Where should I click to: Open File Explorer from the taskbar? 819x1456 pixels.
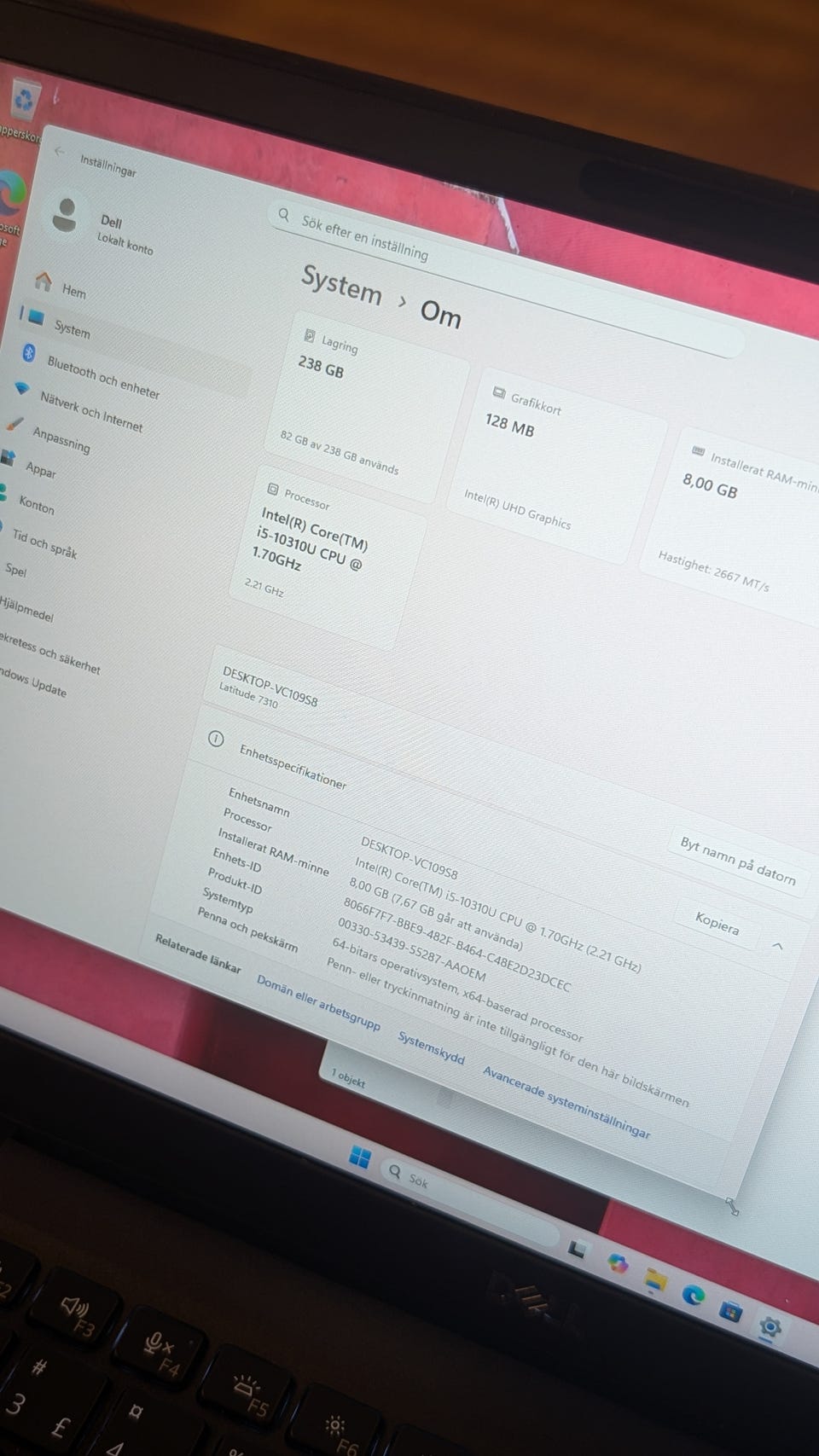[655, 1279]
